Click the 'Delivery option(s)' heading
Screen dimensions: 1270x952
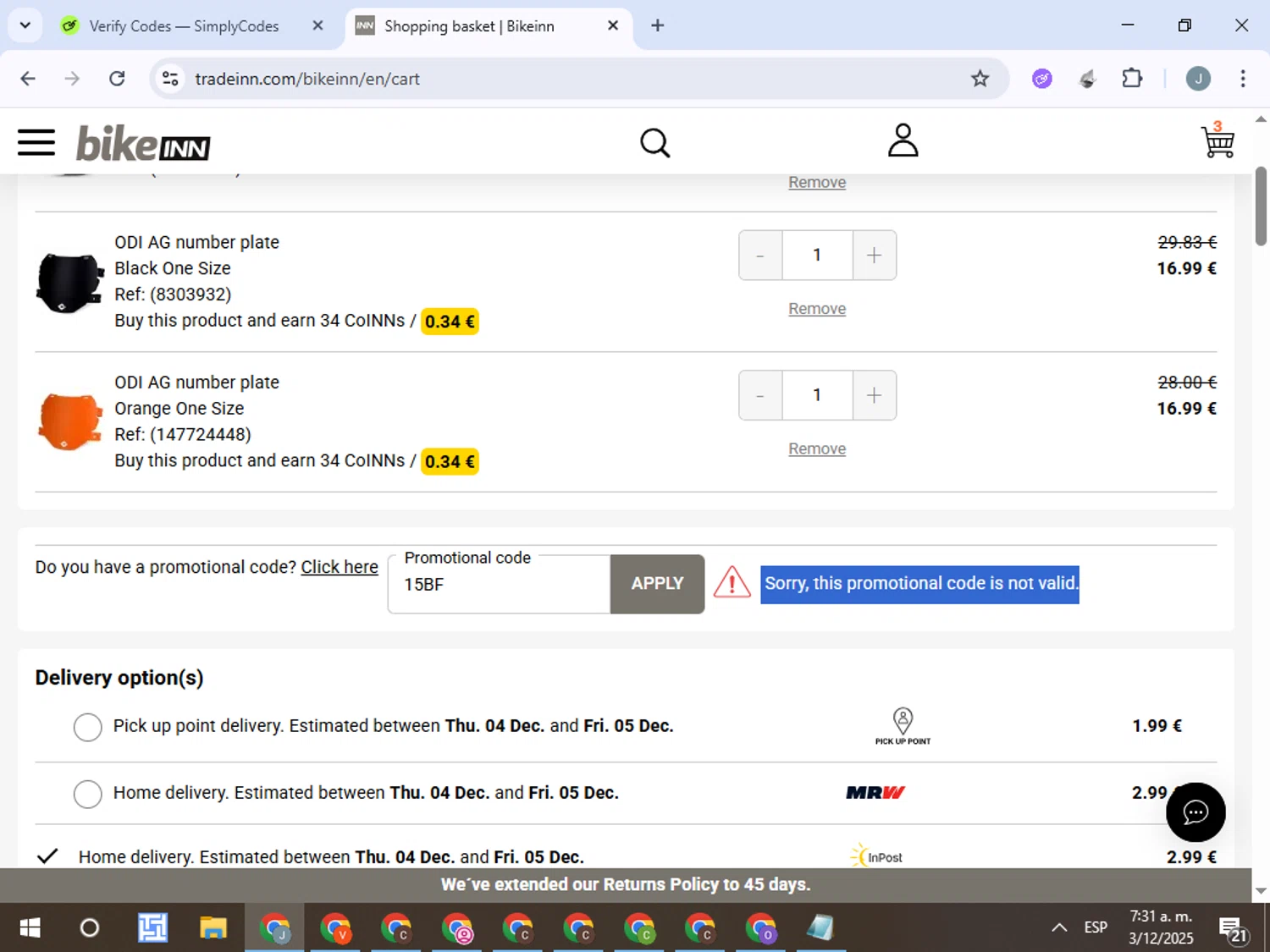point(119,678)
